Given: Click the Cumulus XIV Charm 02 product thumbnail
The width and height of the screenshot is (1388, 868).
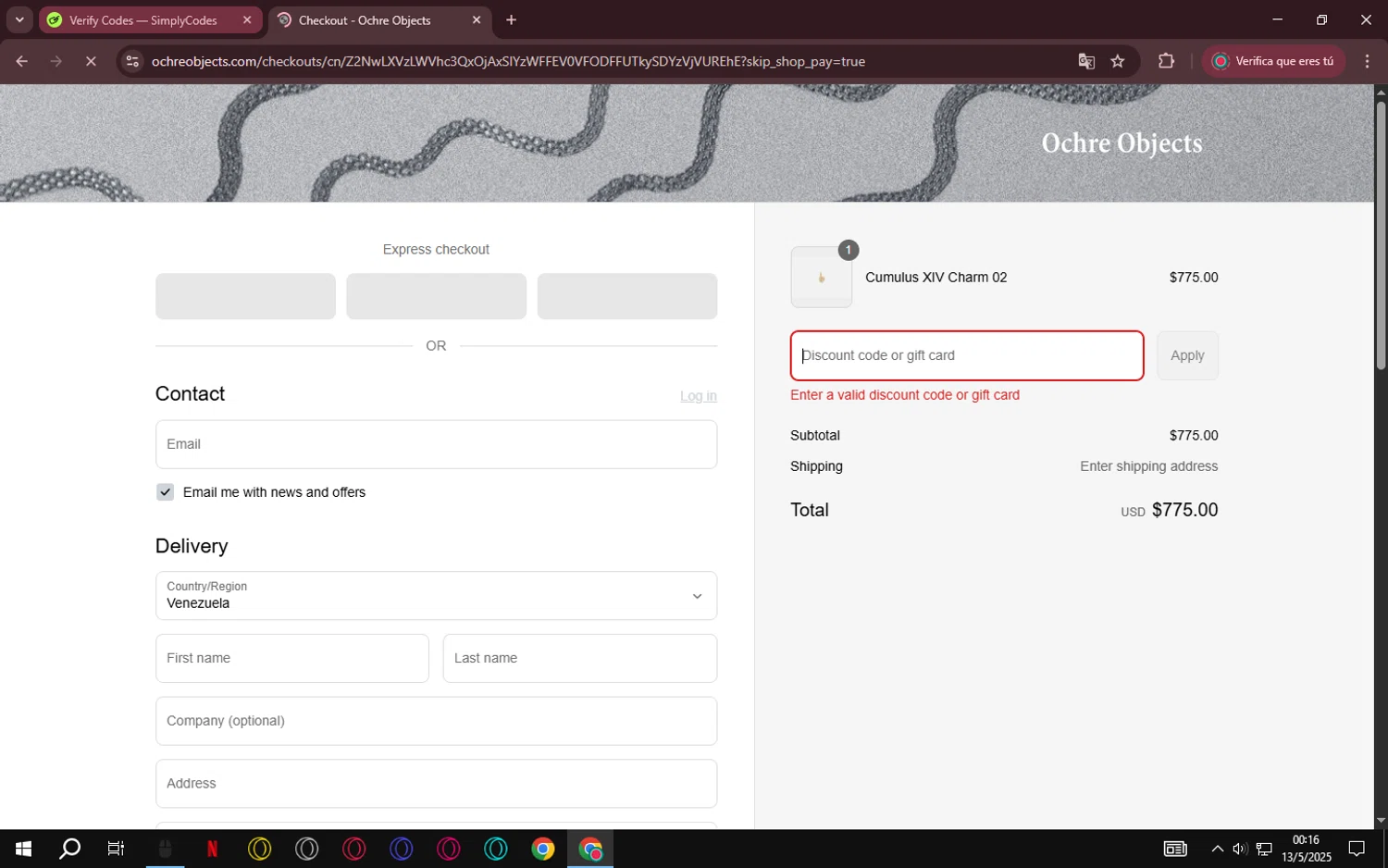Looking at the screenshot, I should (822, 278).
